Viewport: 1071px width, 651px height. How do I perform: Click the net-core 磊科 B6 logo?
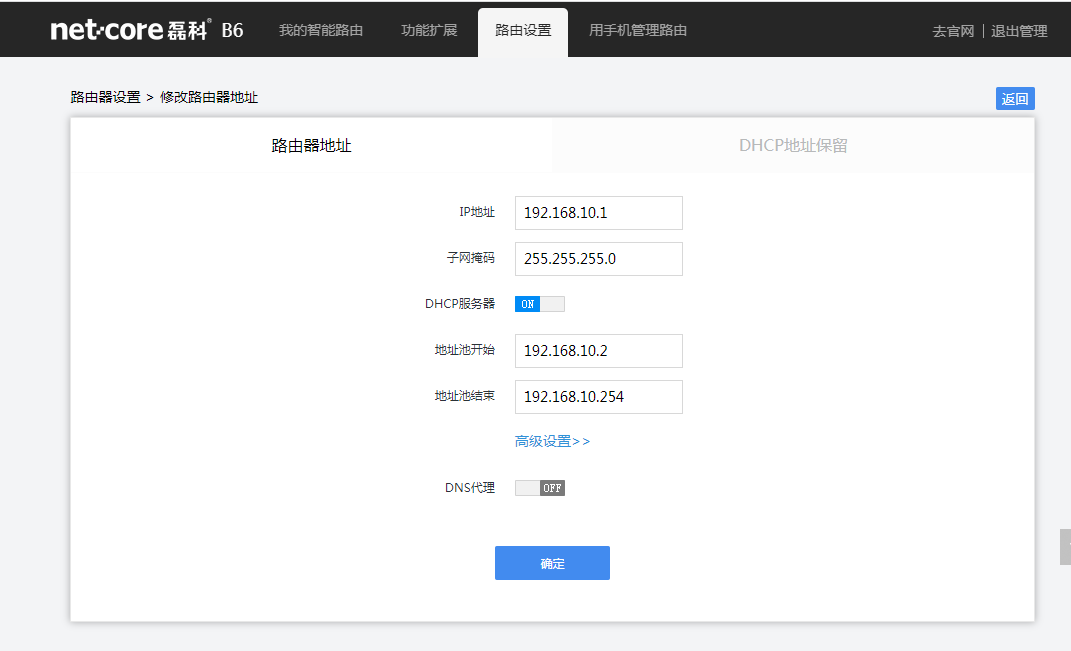147,30
